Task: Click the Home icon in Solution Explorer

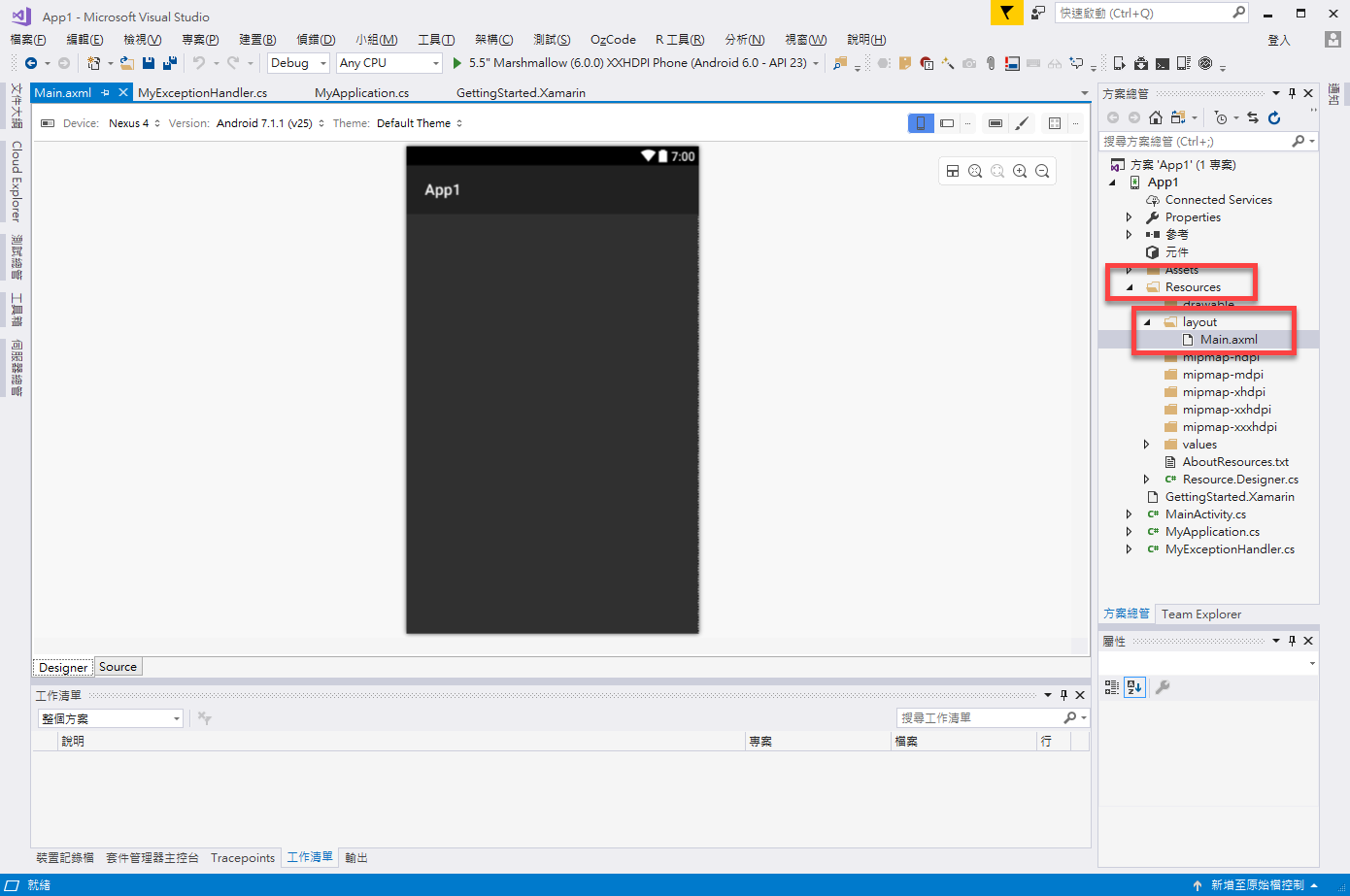Action: pyautogui.click(x=1156, y=117)
